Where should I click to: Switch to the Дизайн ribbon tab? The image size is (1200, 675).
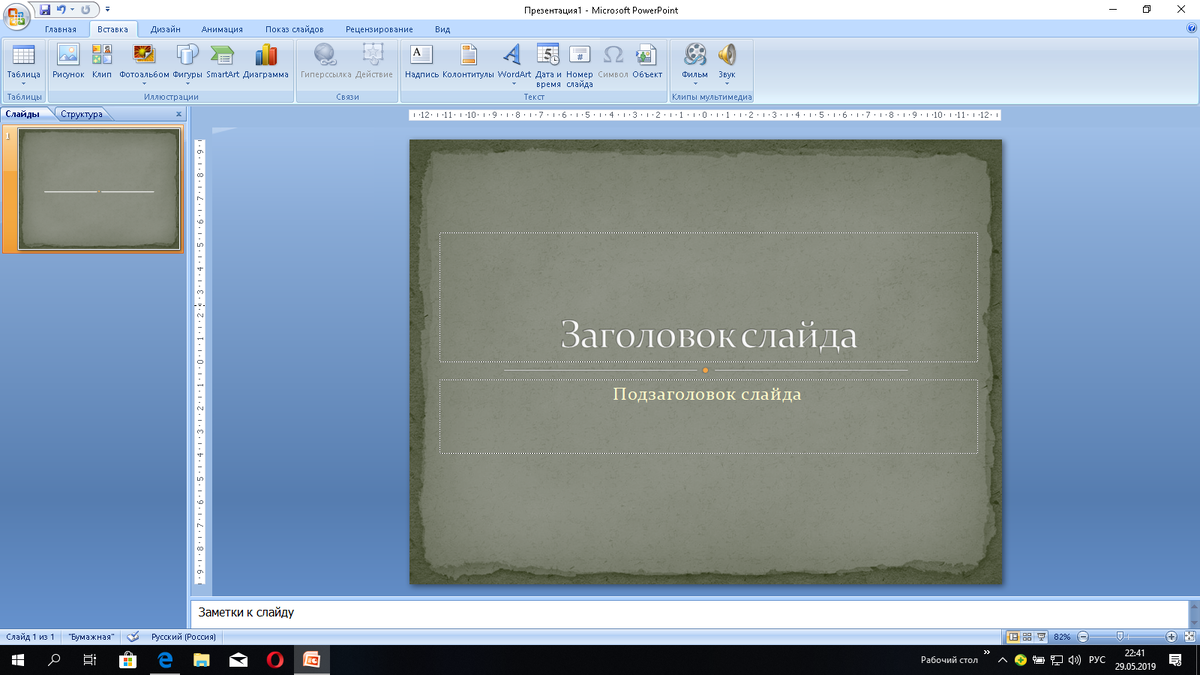click(165, 29)
